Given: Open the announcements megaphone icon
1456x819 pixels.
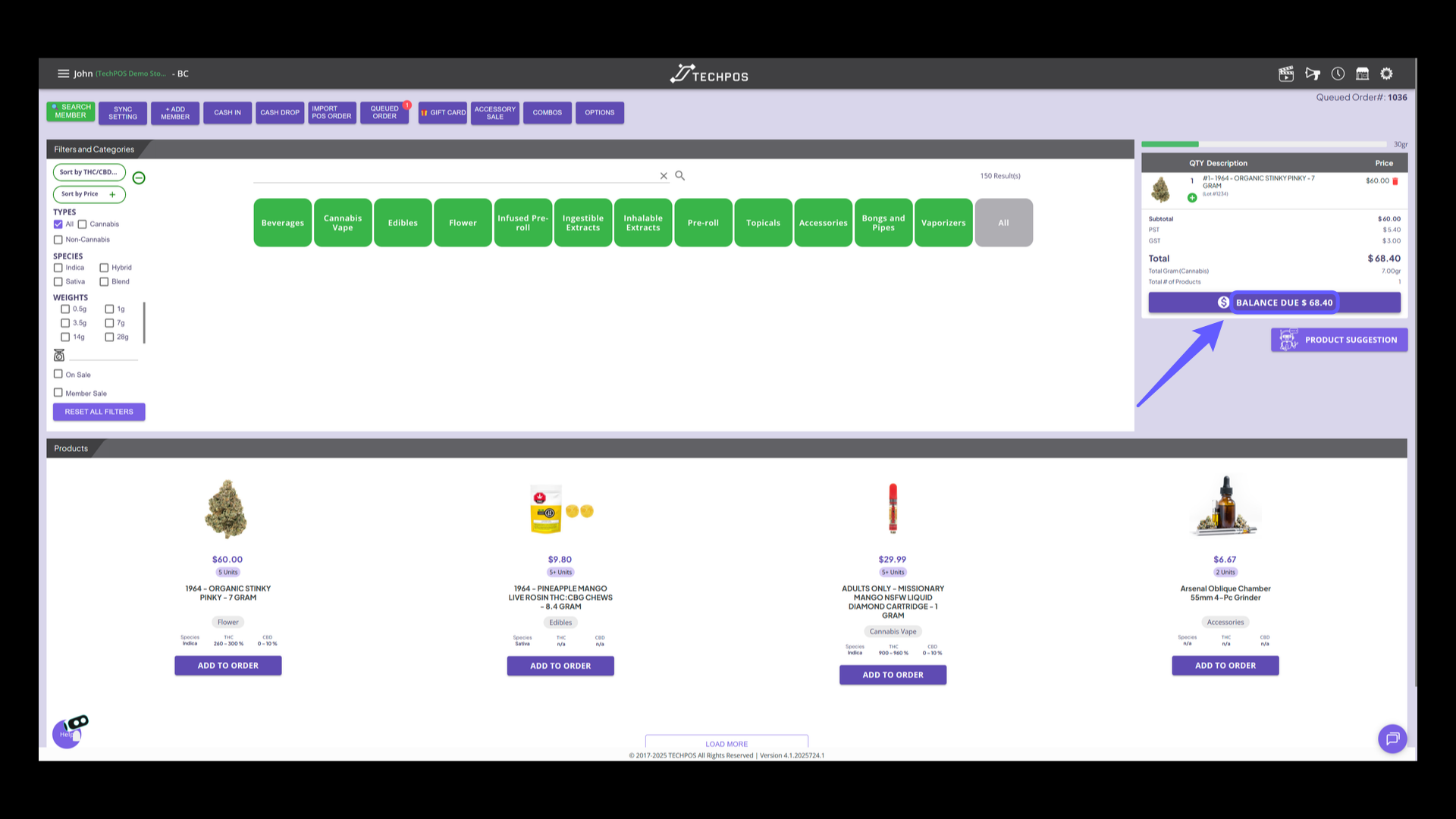Looking at the screenshot, I should click(1313, 74).
